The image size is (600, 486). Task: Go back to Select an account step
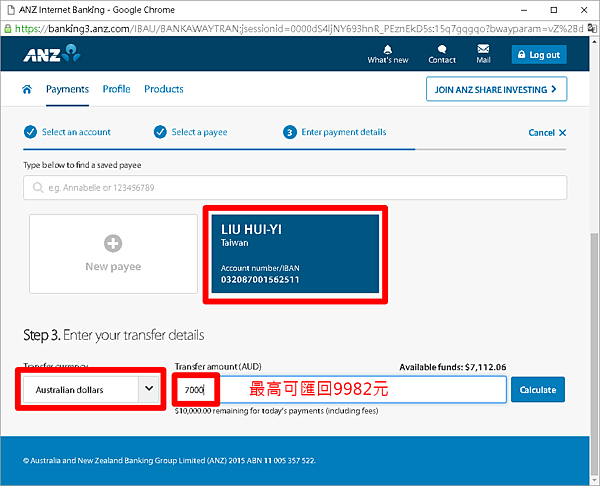point(67,132)
